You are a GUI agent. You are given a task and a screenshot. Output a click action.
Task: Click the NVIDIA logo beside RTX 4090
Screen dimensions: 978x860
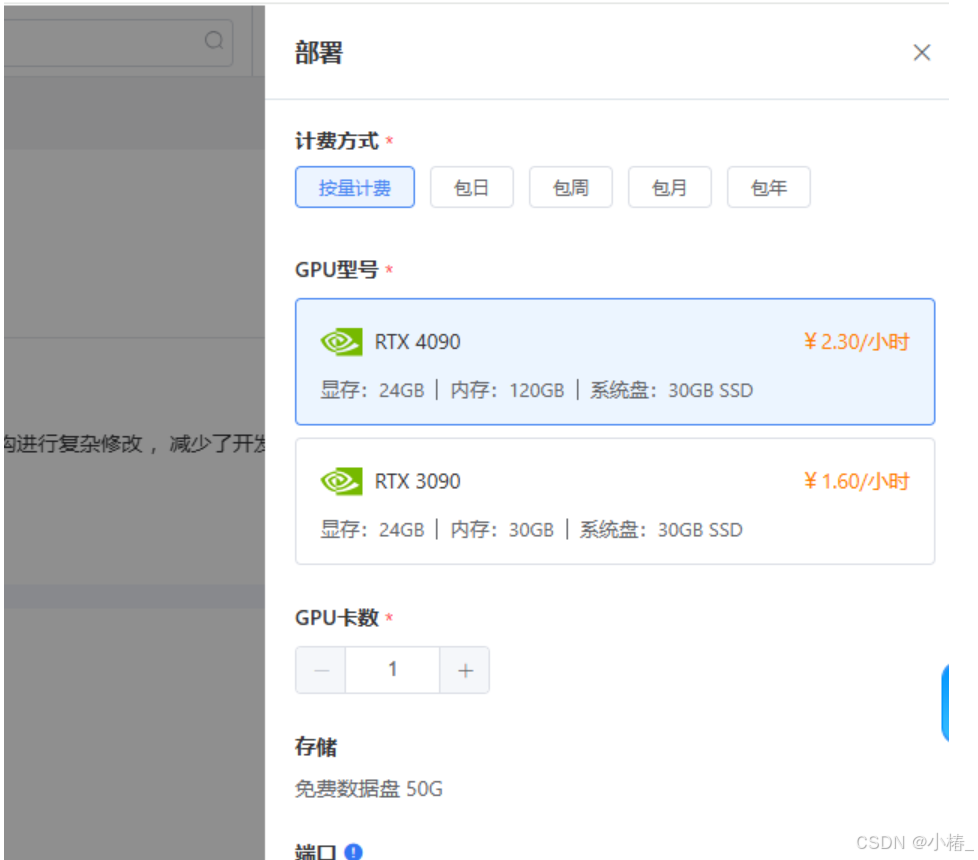[x=341, y=342]
